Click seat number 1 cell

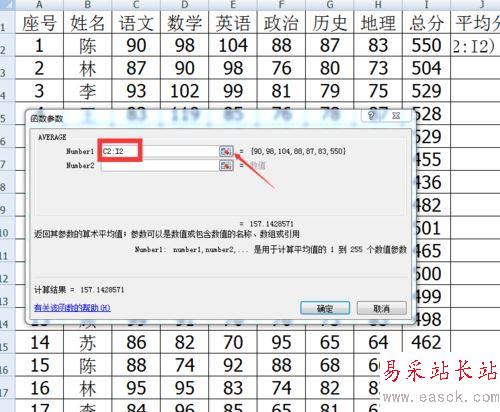click(x=39, y=45)
